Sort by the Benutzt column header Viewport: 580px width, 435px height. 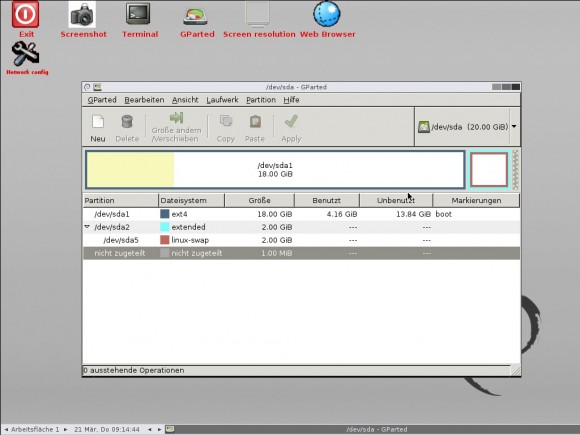pyautogui.click(x=327, y=200)
